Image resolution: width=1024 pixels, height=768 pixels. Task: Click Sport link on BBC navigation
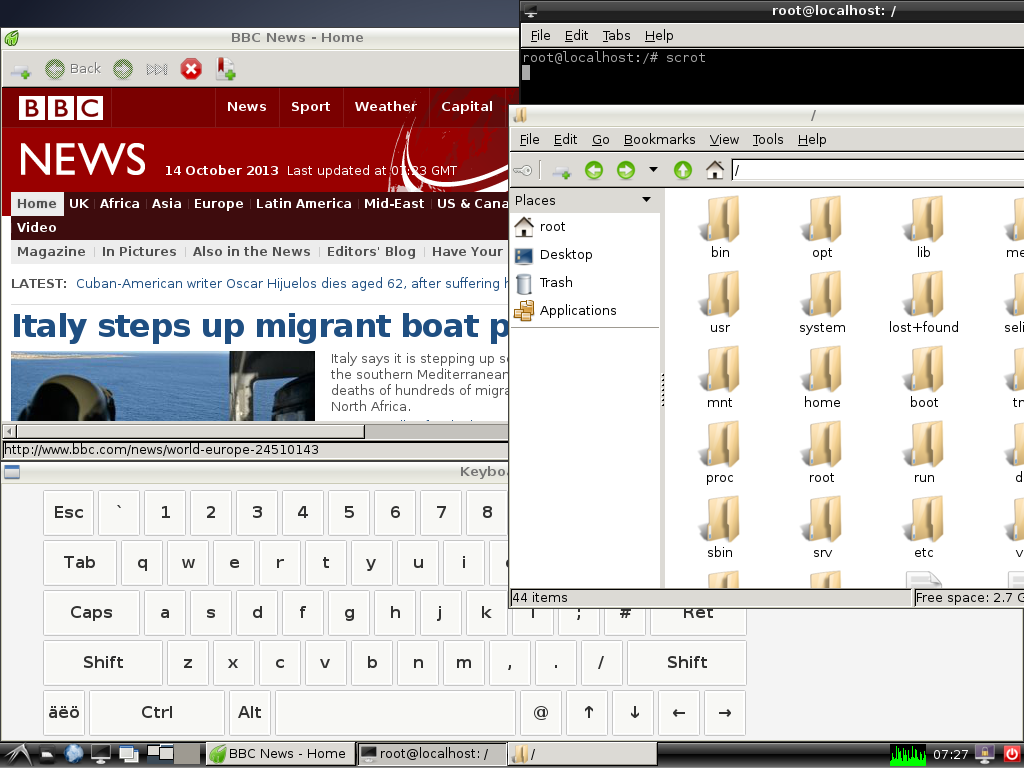coord(310,106)
